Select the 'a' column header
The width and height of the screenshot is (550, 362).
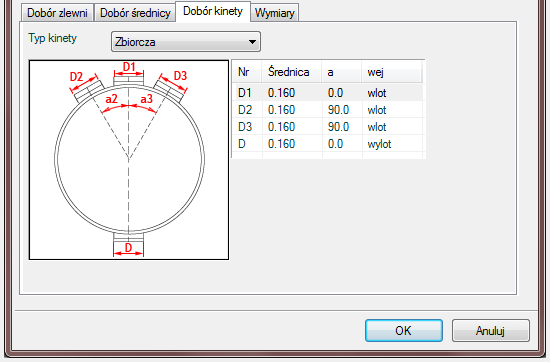click(x=342, y=72)
